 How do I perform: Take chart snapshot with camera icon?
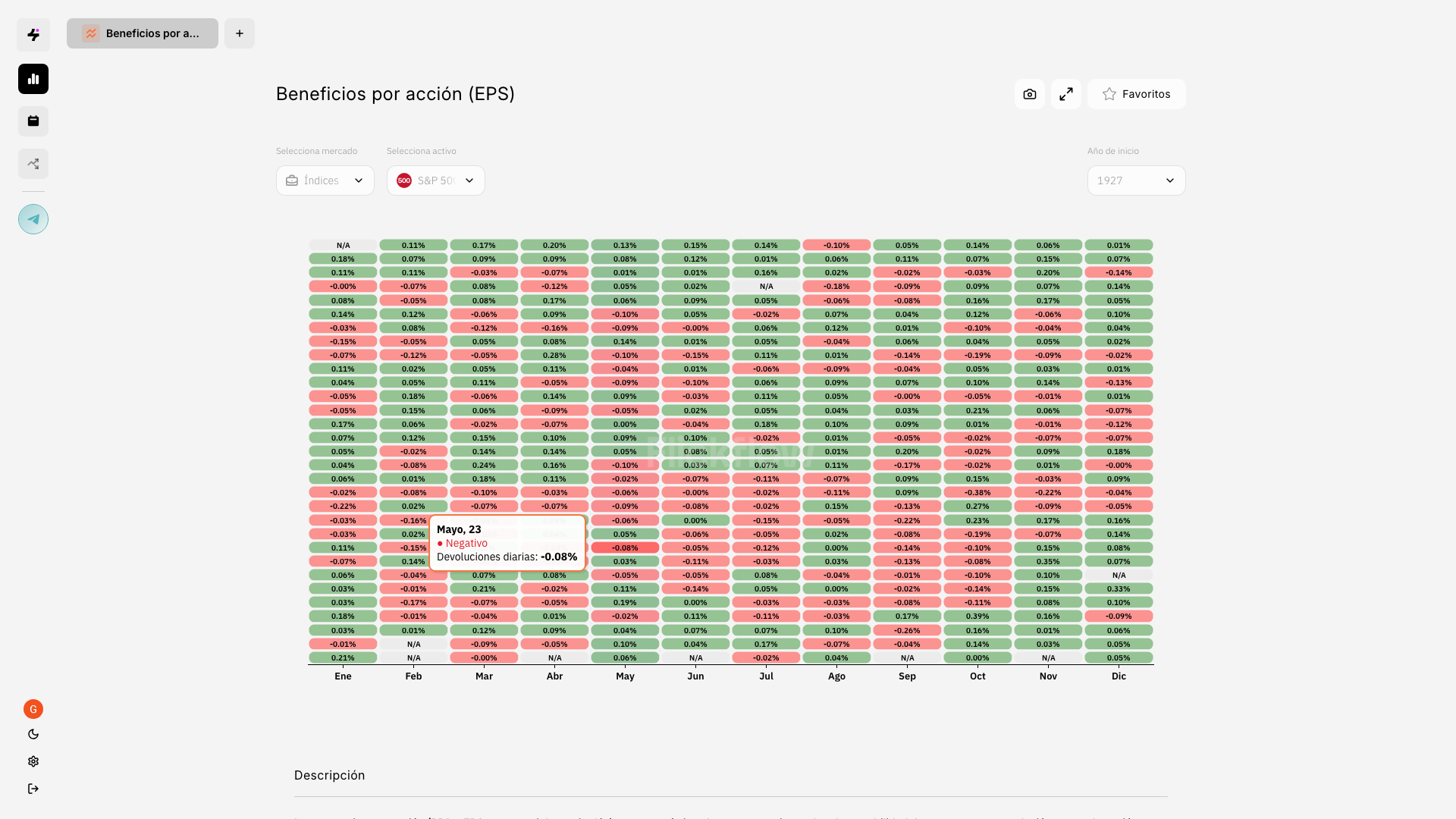[1030, 94]
